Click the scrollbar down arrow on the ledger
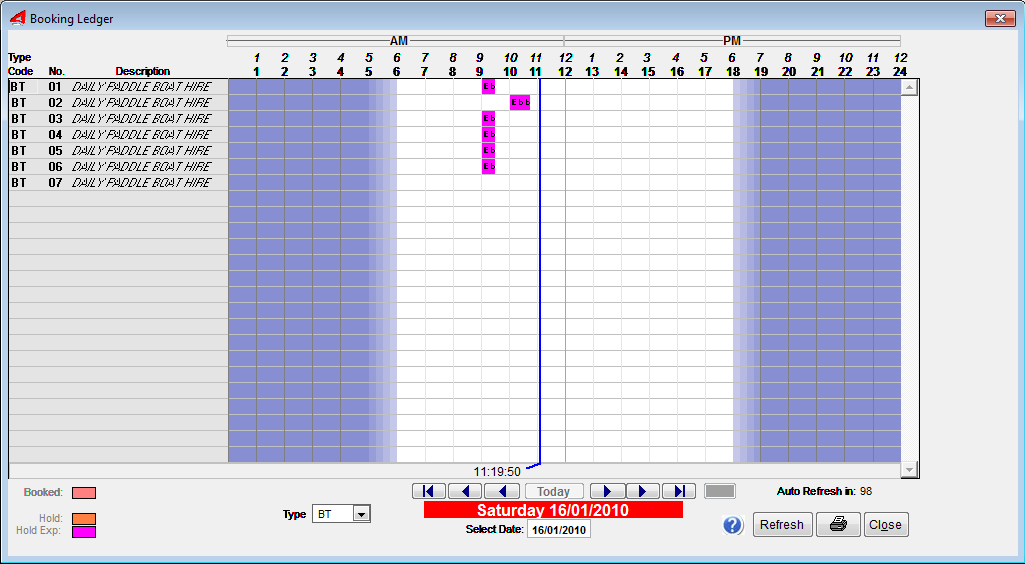Image resolution: width=1025 pixels, height=564 pixels. tap(909, 470)
